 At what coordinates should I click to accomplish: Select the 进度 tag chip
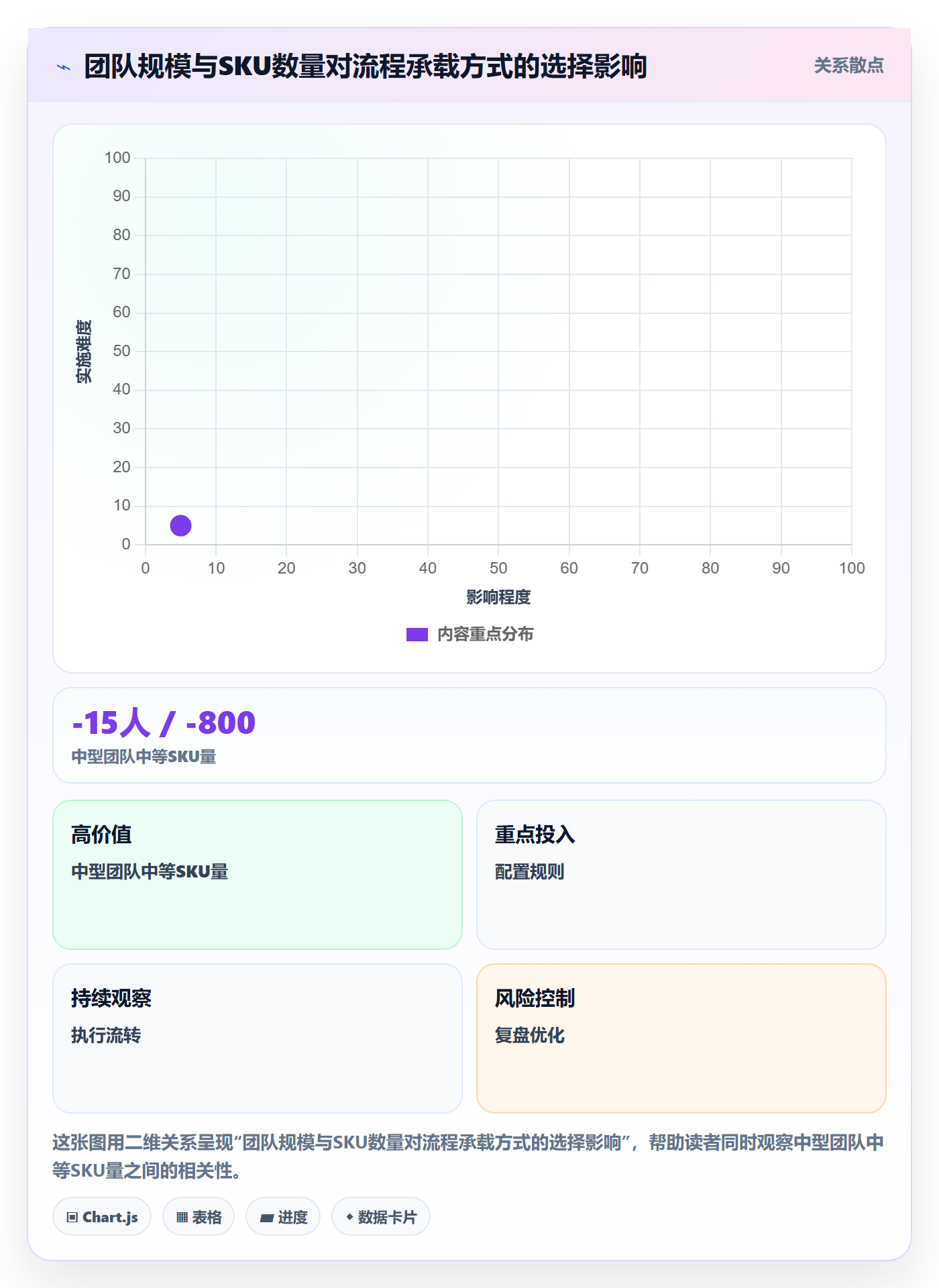click(x=283, y=1216)
